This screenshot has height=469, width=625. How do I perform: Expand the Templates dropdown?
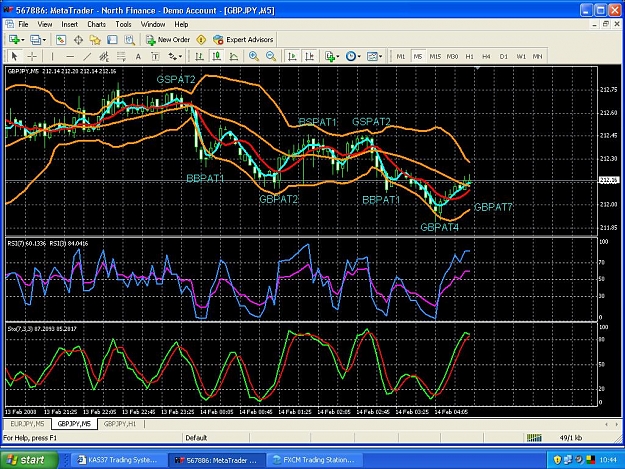[380, 57]
